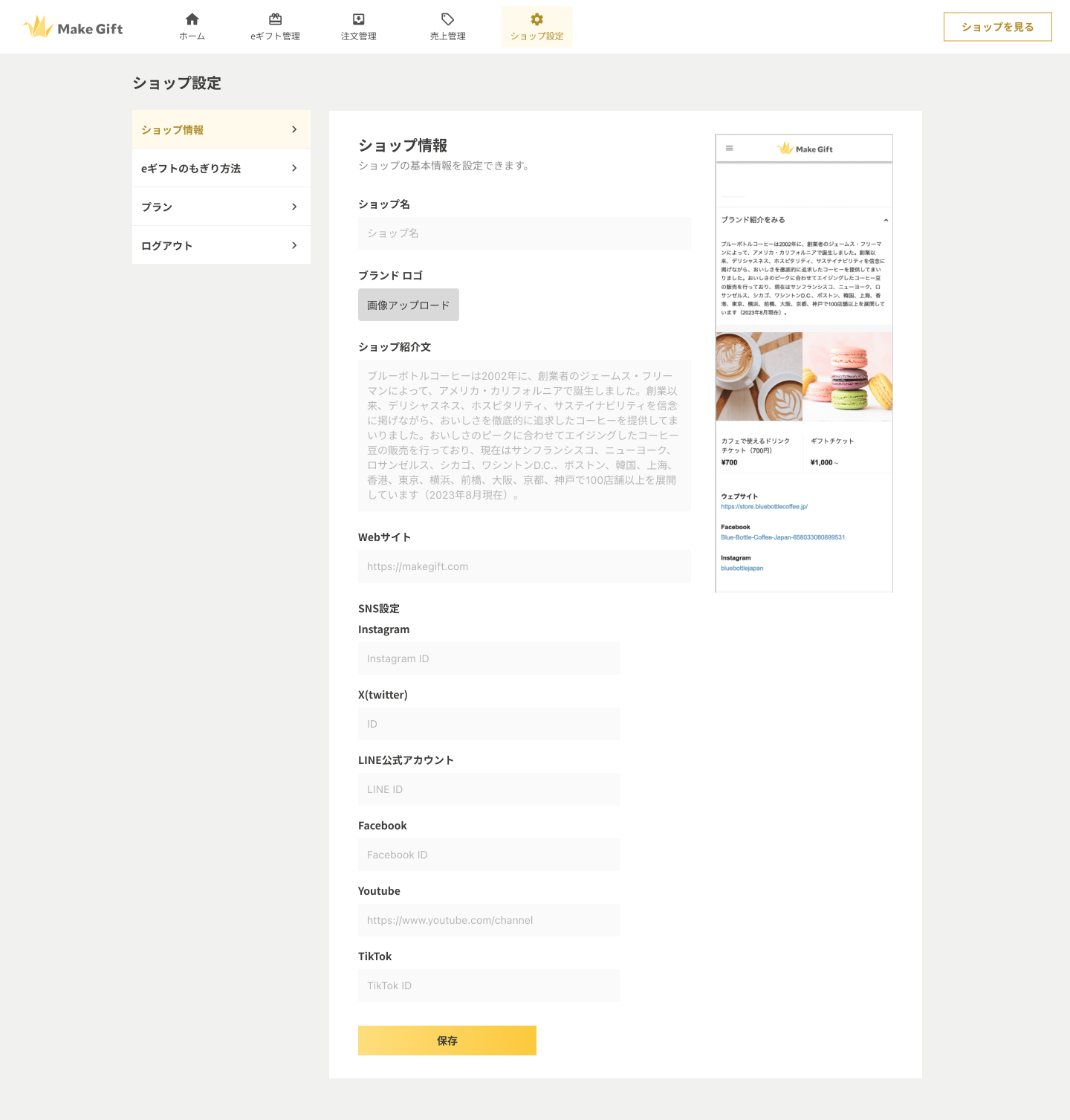Open hamburger menu in phone preview

(729, 149)
